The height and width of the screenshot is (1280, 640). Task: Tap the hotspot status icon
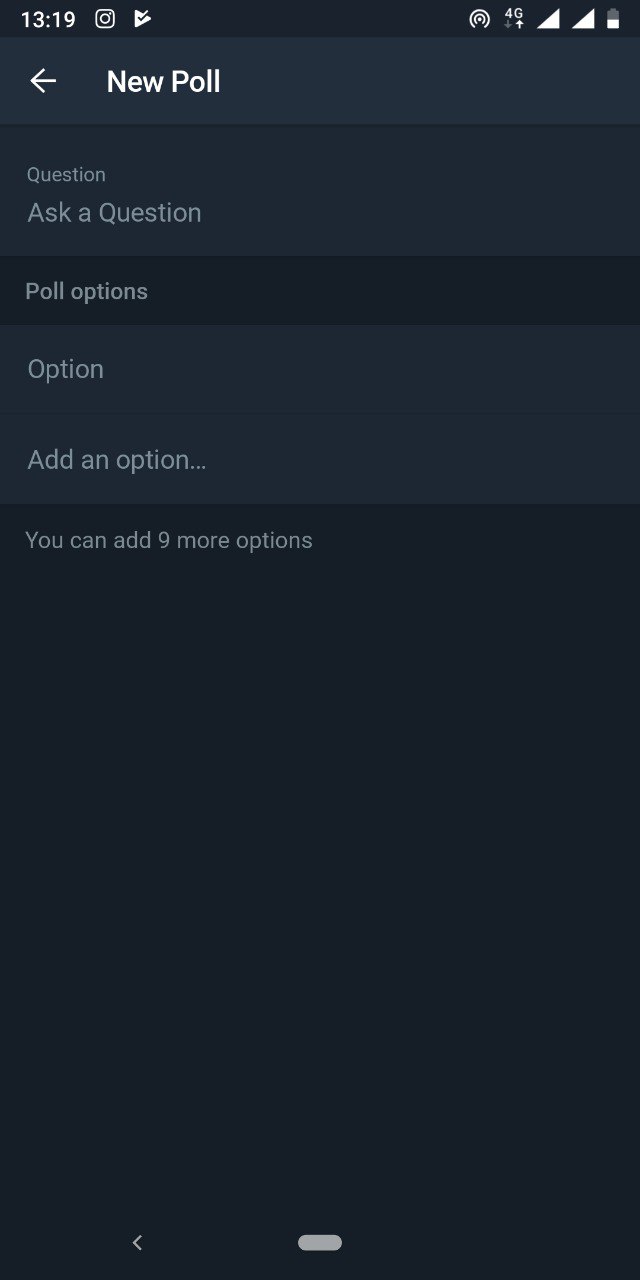480,18
